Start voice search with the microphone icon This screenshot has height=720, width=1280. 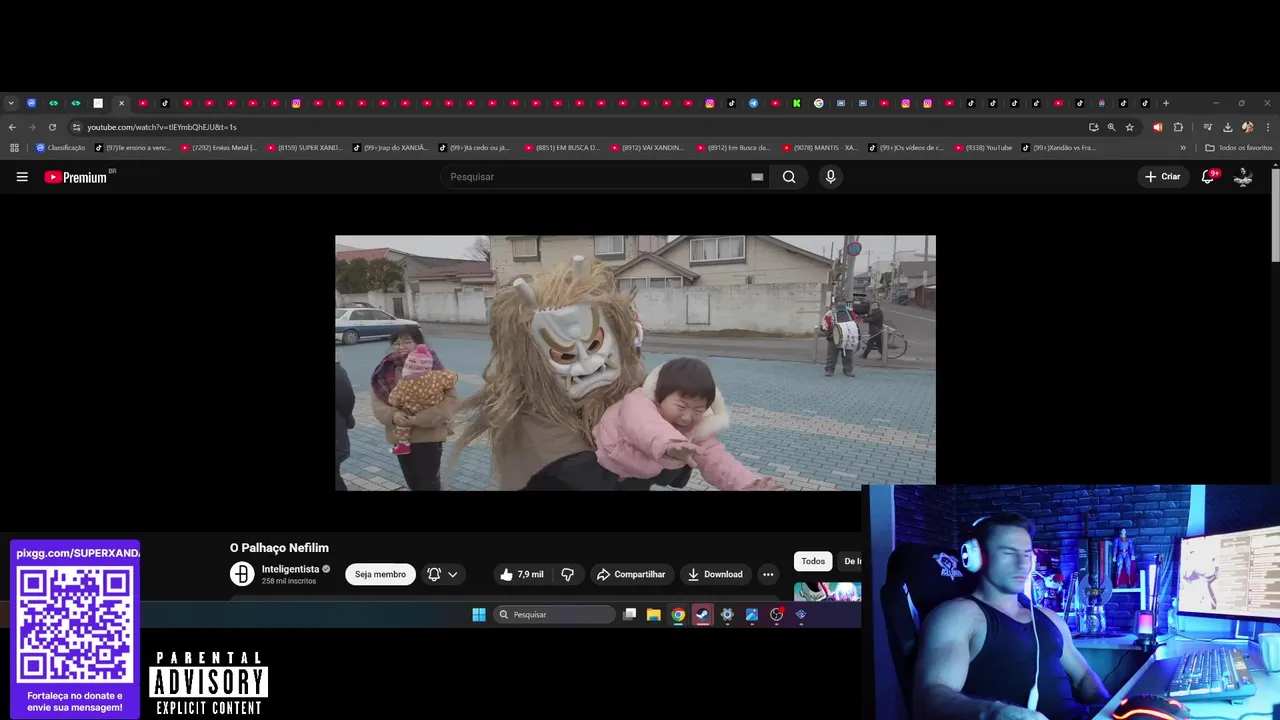pos(830,177)
